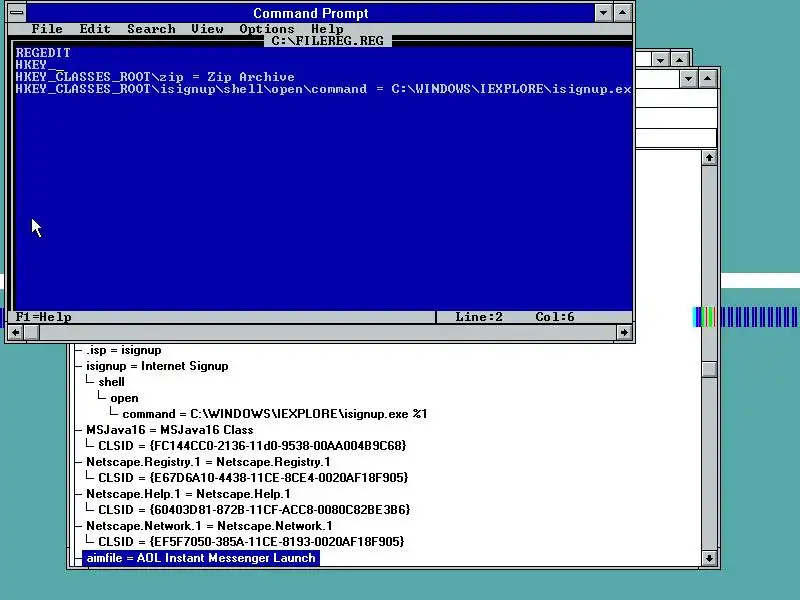800x600 pixels.
Task: Select the Netscape.Registry.1 key
Action: coord(208,462)
